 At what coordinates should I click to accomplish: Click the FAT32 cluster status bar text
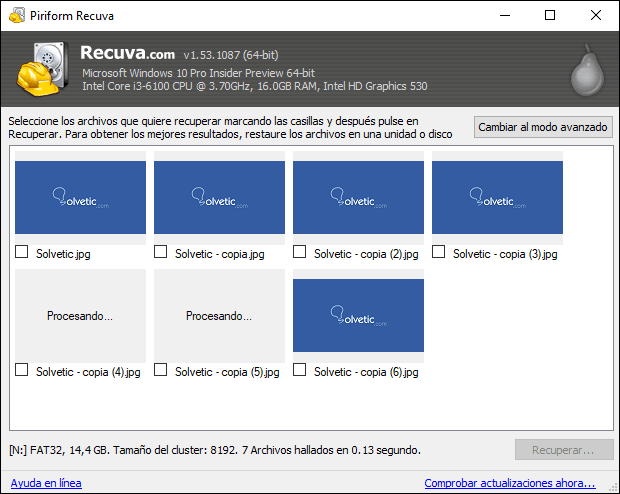[215, 450]
